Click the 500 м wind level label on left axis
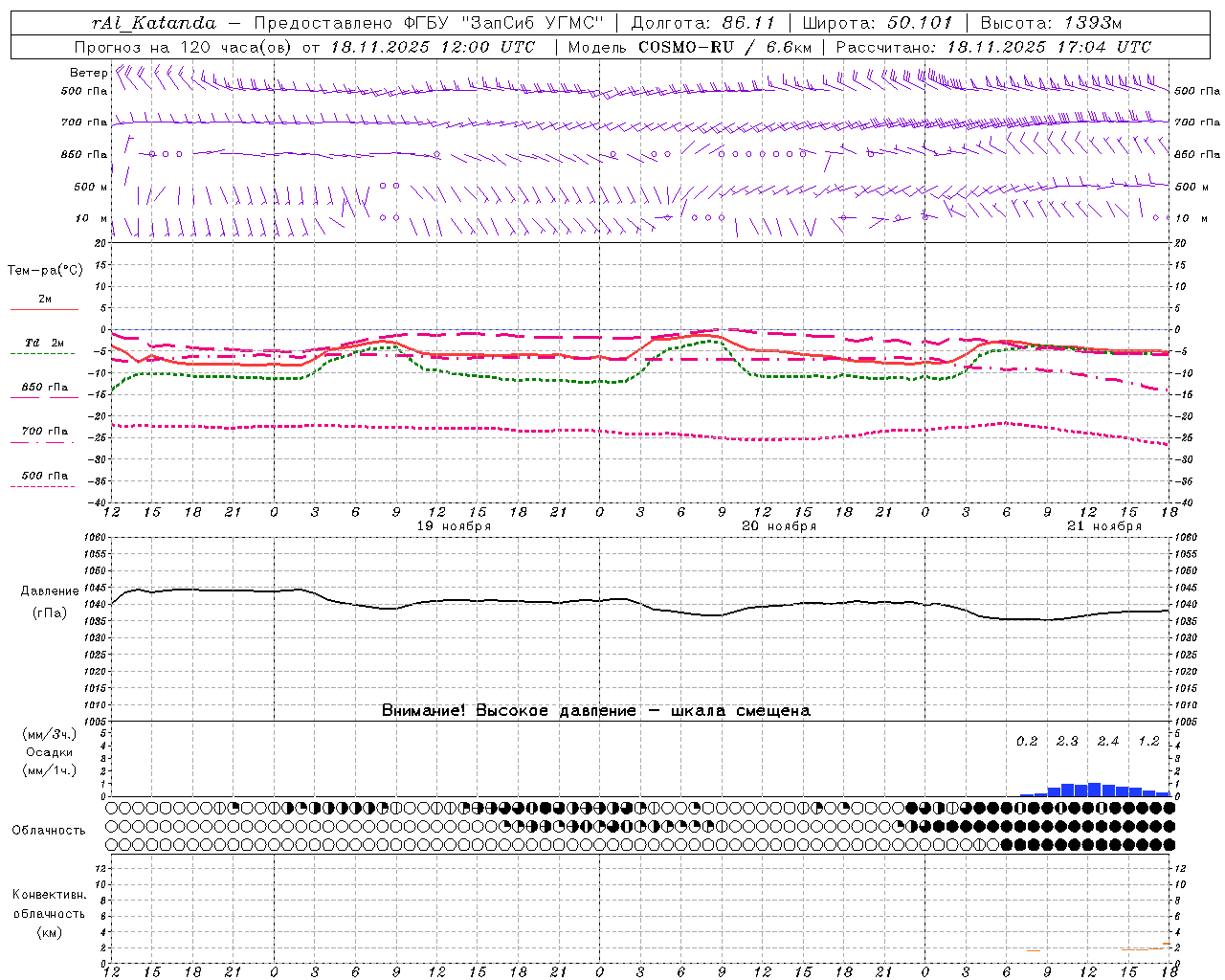Image resolution: width=1225 pixels, height=980 pixels. (91, 187)
